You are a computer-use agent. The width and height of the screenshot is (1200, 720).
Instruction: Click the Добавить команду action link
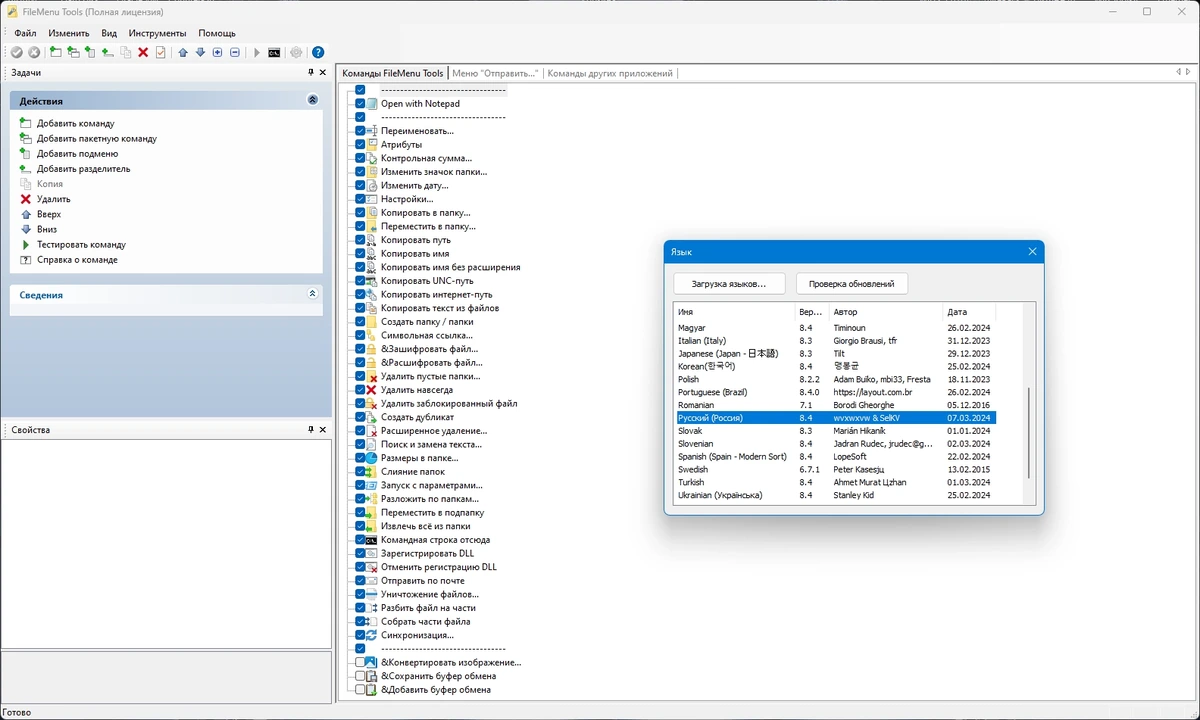(76, 124)
